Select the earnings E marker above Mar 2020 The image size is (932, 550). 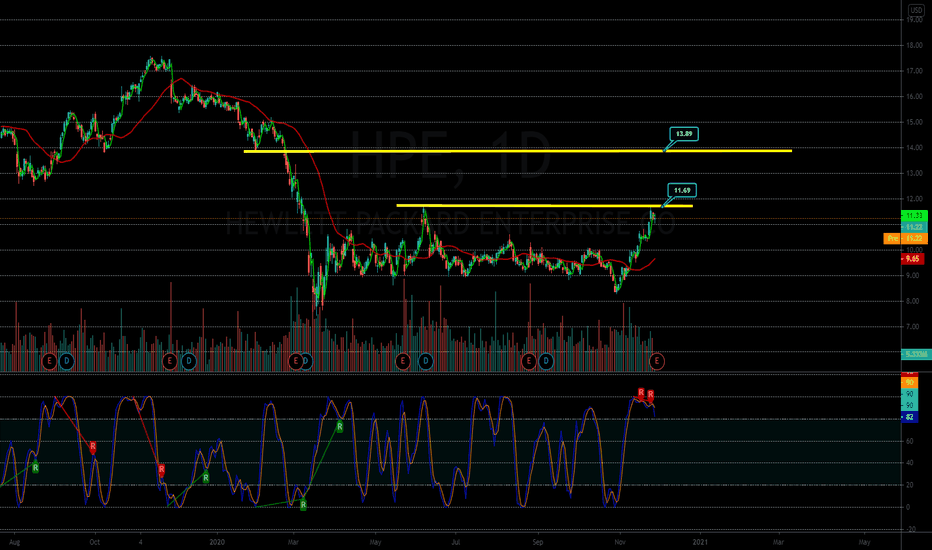(295, 360)
